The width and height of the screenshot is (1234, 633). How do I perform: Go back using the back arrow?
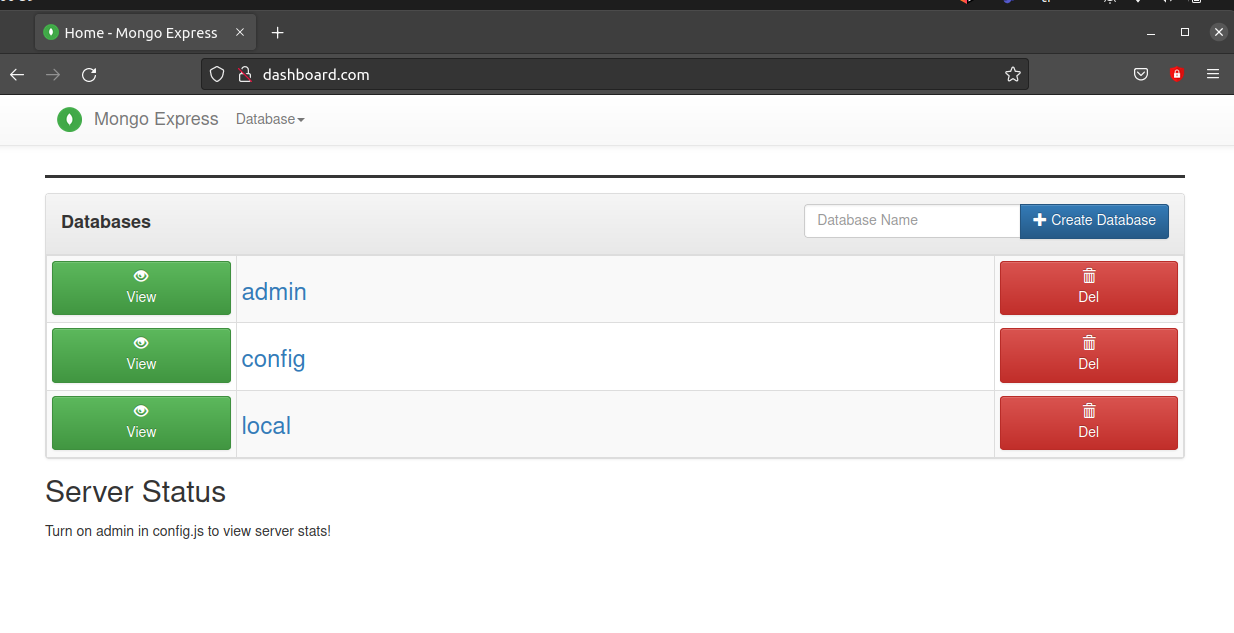[17, 74]
